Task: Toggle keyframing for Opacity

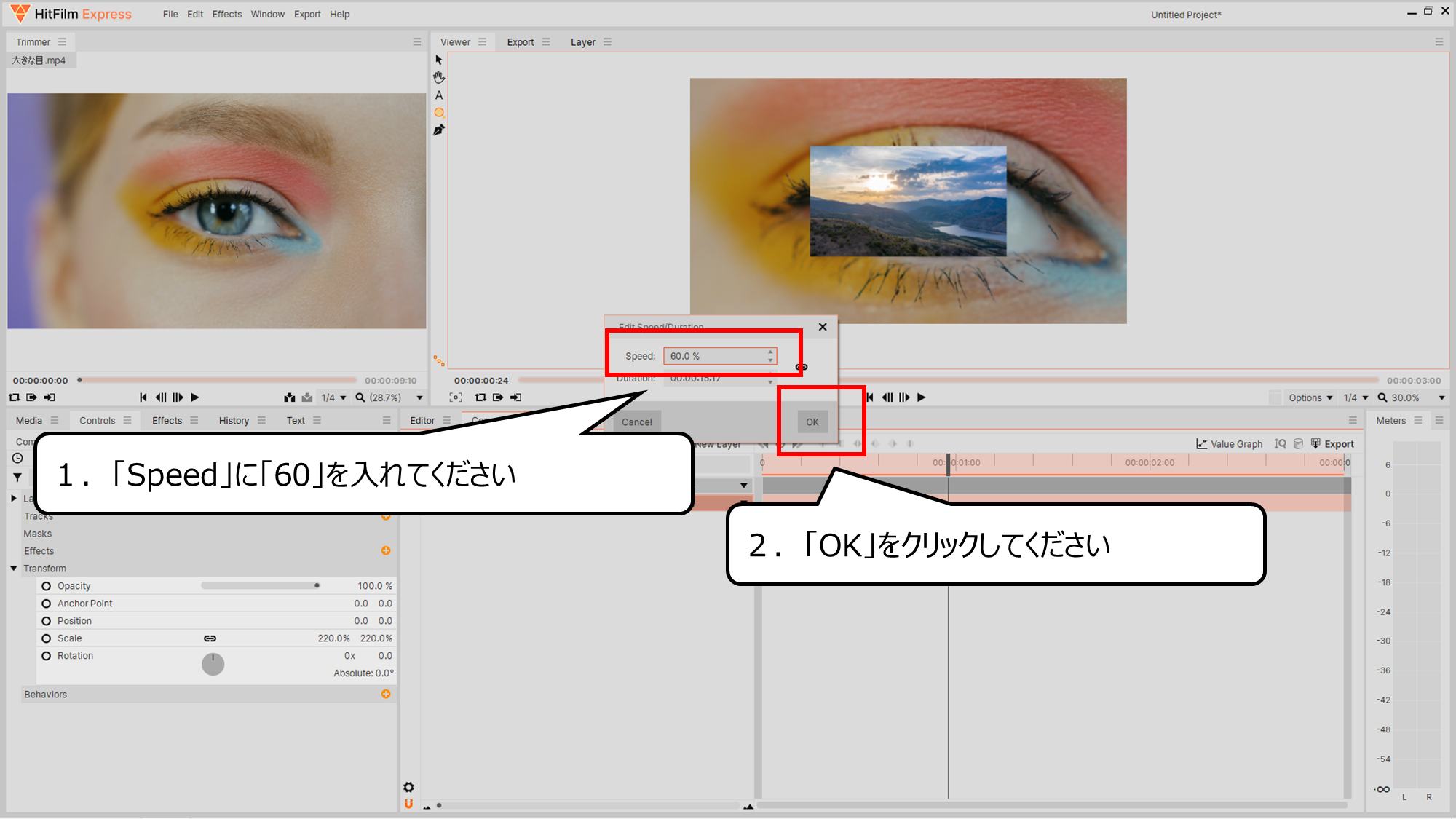Action: tap(46, 586)
